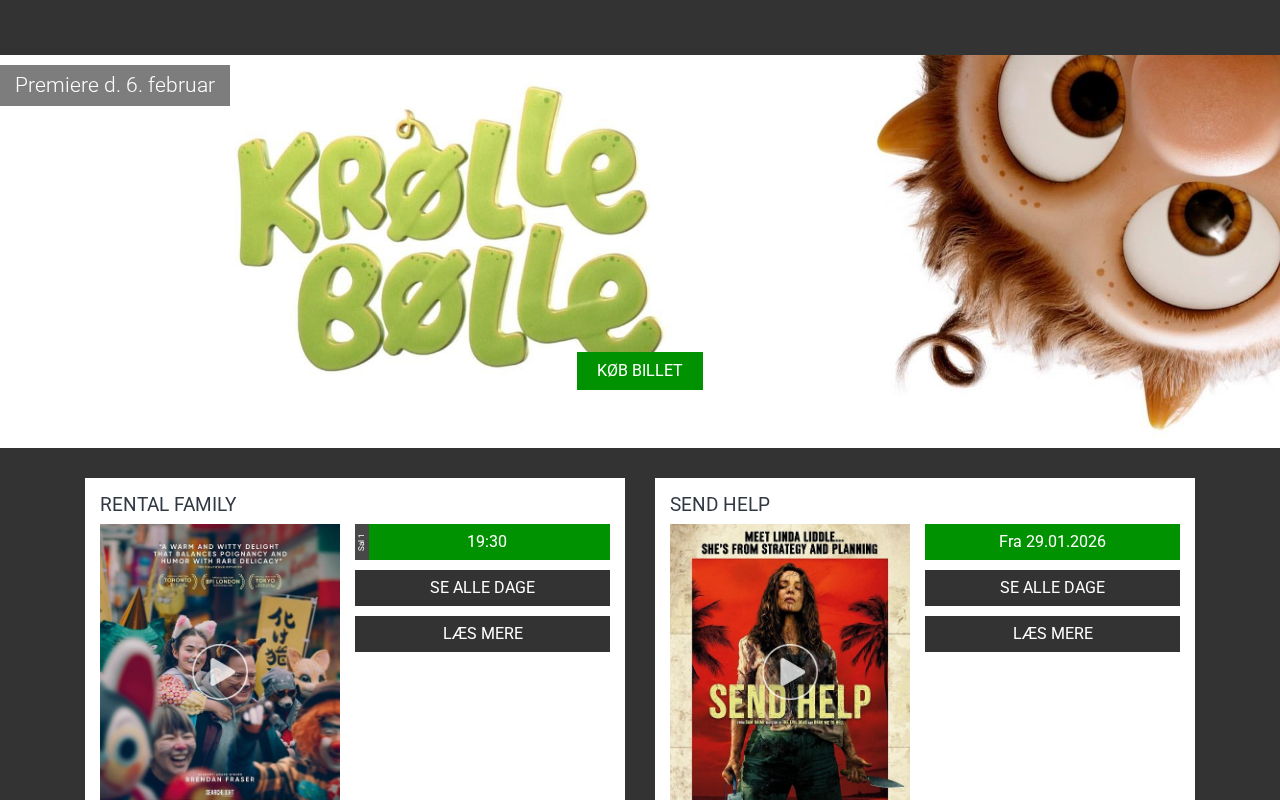Click the green Krølle Bølle logo

pyautogui.click(x=450, y=228)
